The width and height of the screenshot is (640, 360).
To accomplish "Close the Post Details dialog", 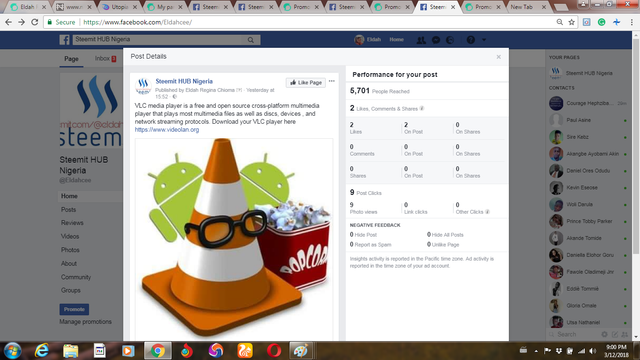I will tap(498, 57).
